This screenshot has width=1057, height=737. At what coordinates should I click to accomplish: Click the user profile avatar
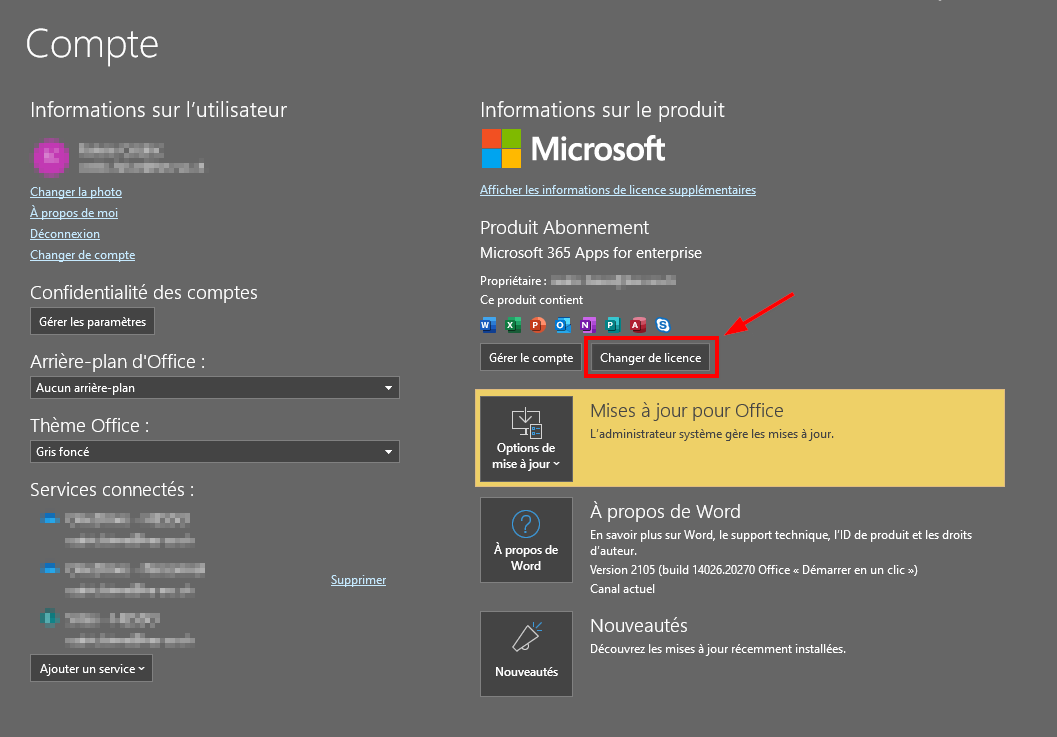click(x=51, y=158)
